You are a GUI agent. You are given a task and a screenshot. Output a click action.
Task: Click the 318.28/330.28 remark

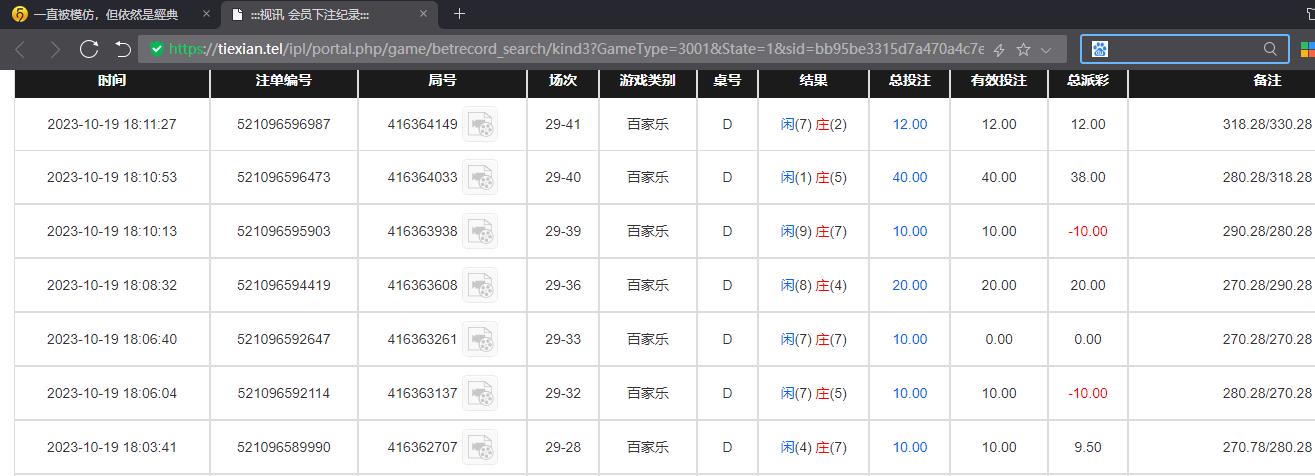point(1267,124)
